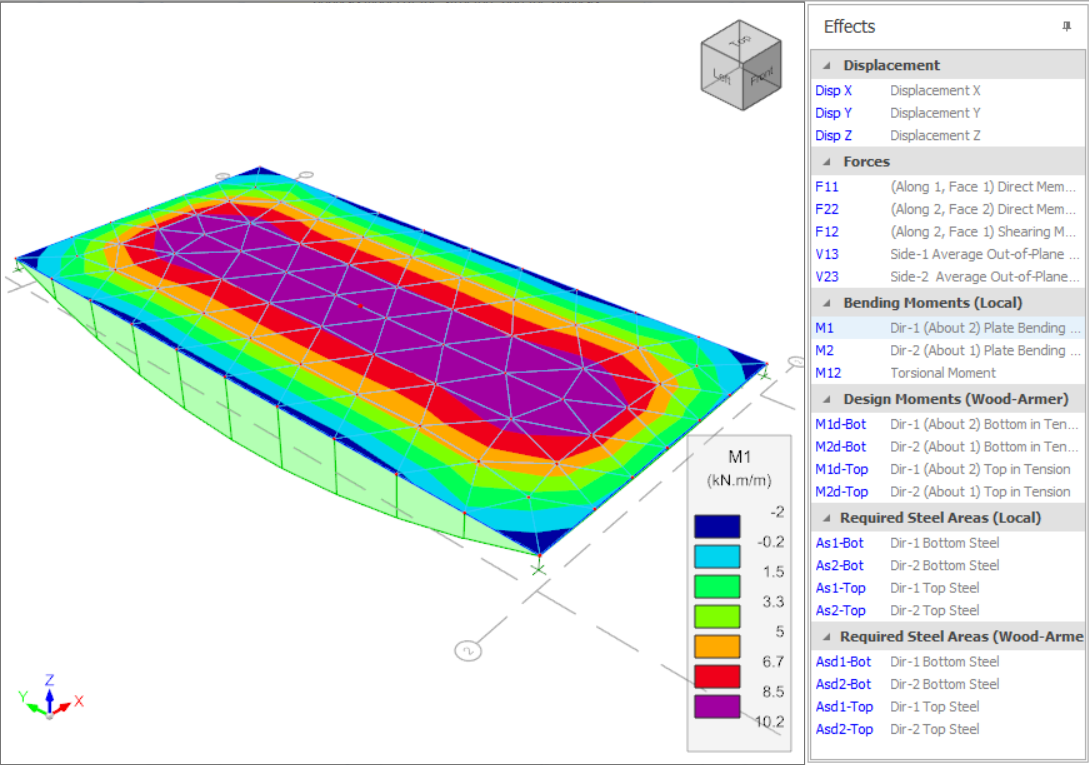Select M2 plate bending moment
This screenshot has height=765, width=1089.
pos(824,350)
